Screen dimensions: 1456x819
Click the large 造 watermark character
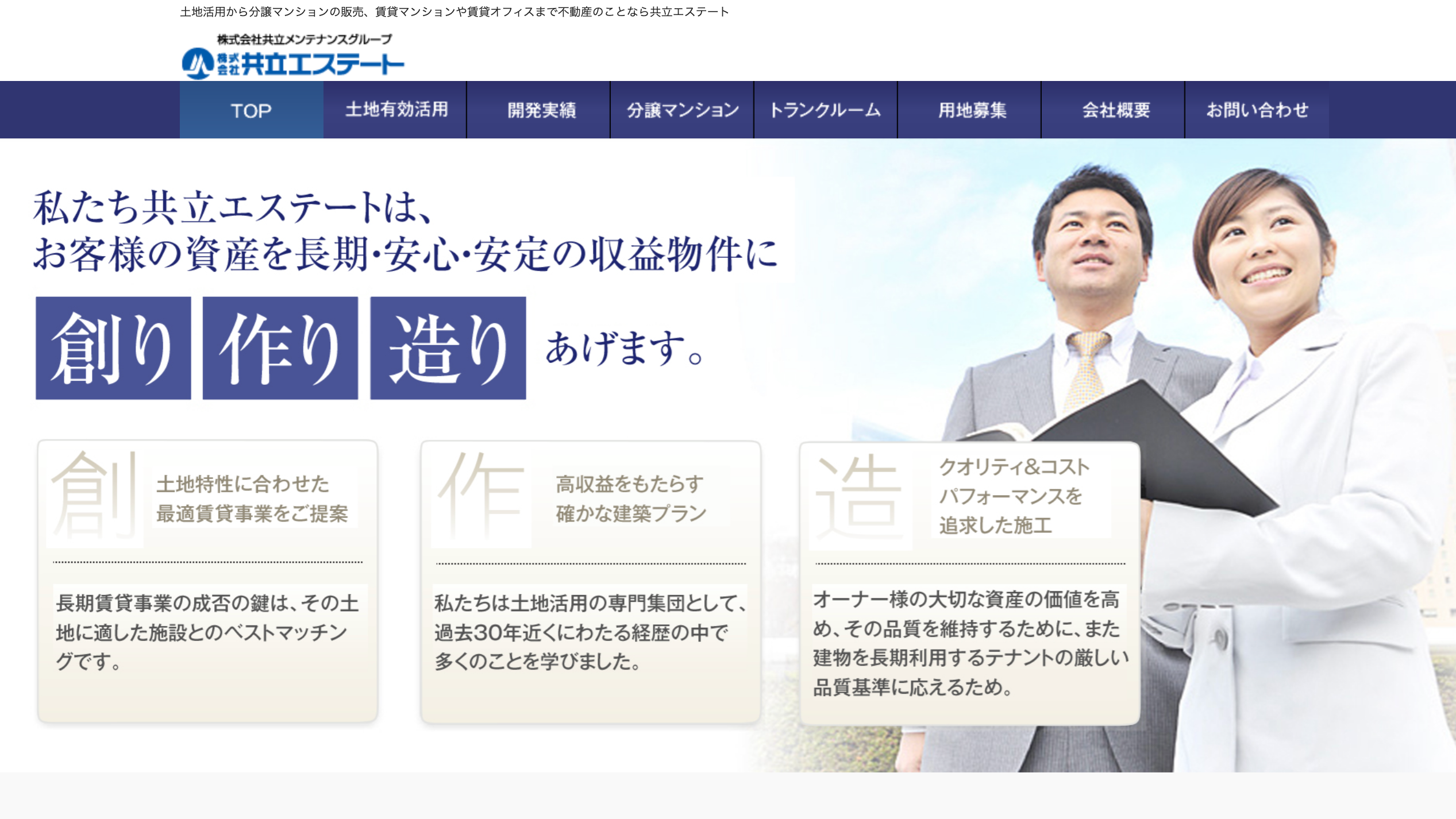tap(858, 499)
